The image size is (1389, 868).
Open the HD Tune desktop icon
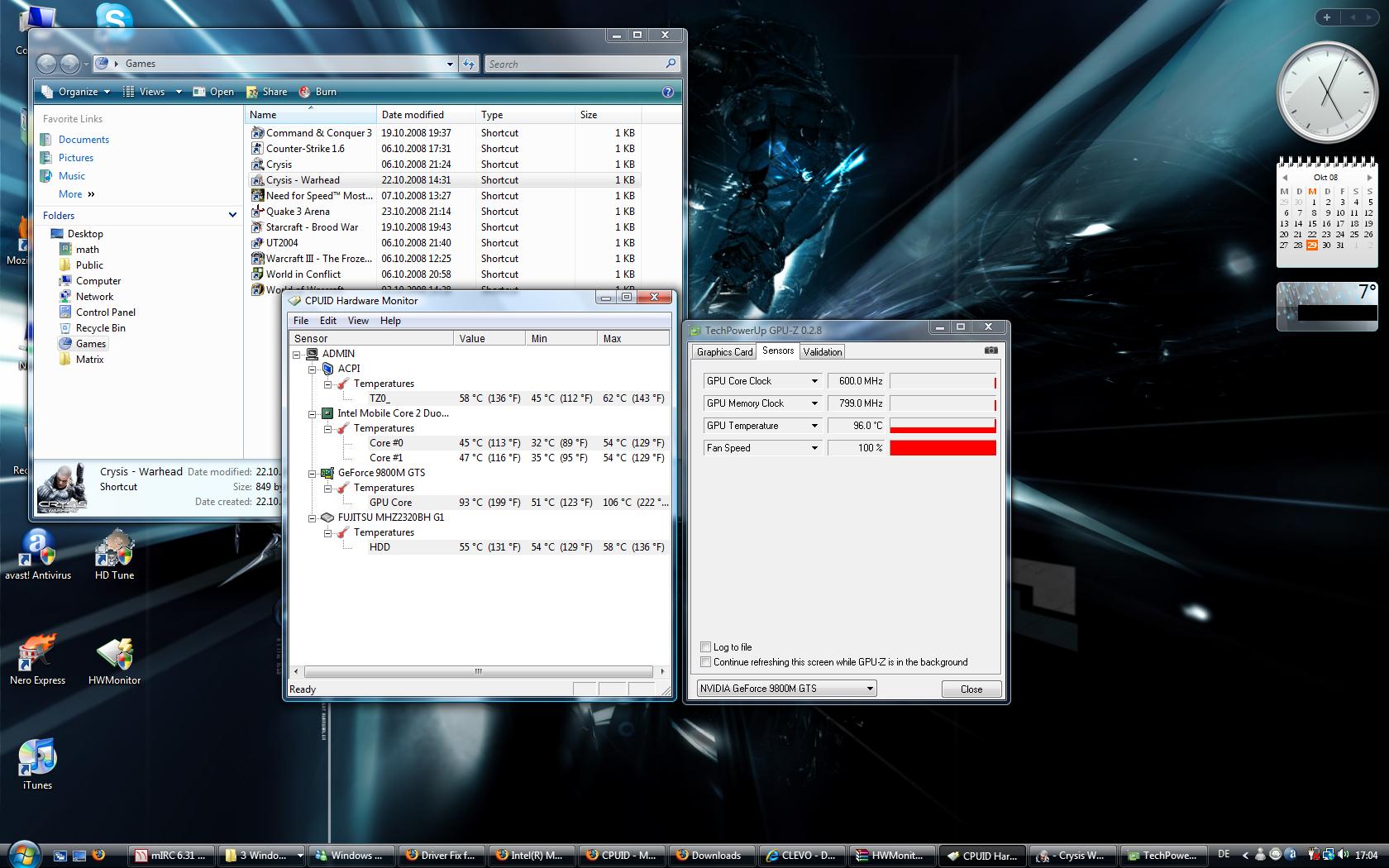coord(114,554)
